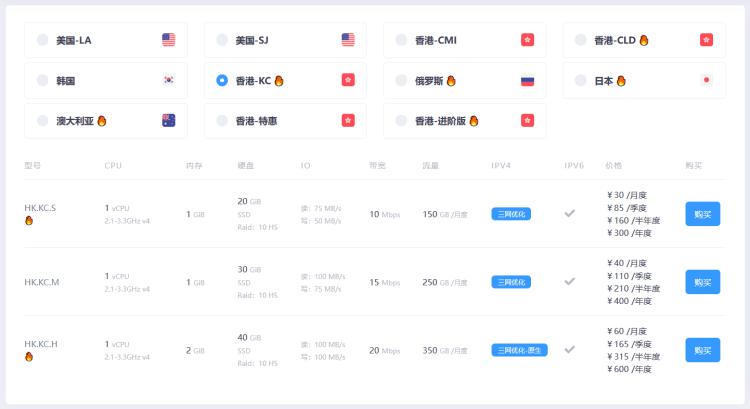Viewport: 750px width, 409px height.
Task: Click the ¥315 /半年度 price
Action: coord(633,356)
